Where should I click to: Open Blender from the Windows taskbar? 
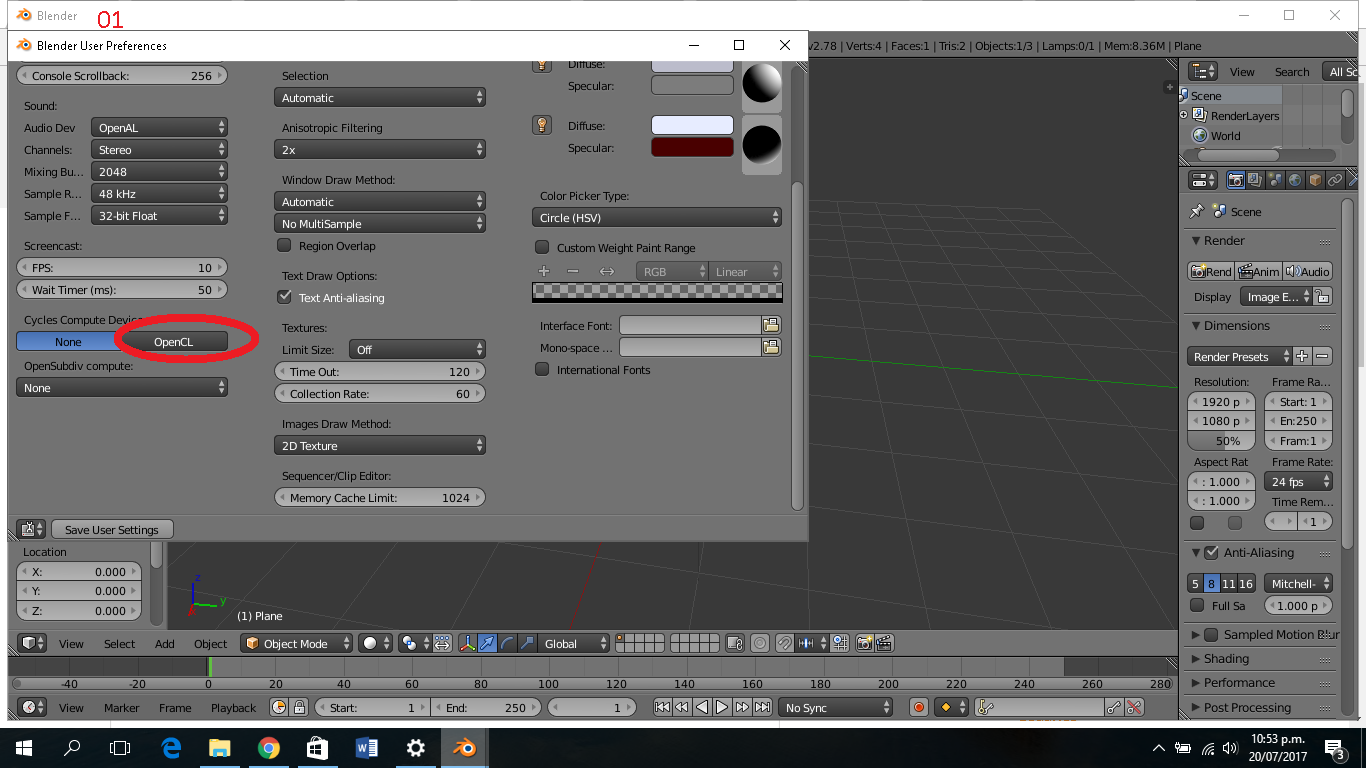click(x=464, y=747)
